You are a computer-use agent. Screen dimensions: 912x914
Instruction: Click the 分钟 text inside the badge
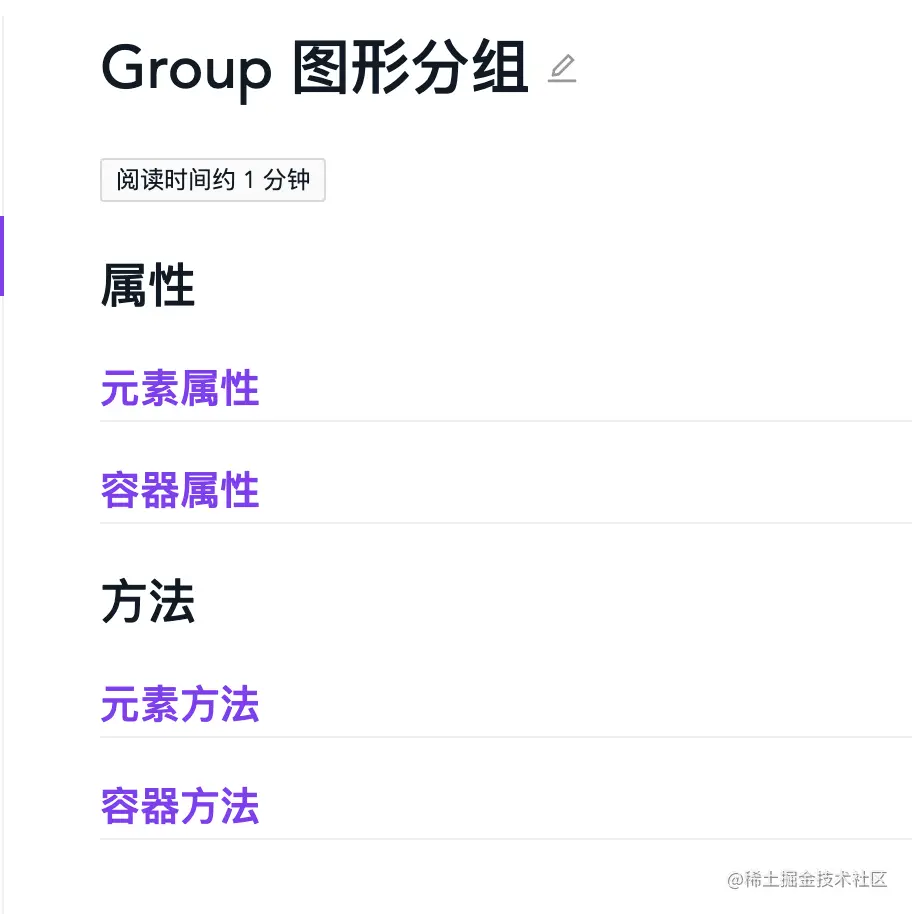[286, 180]
